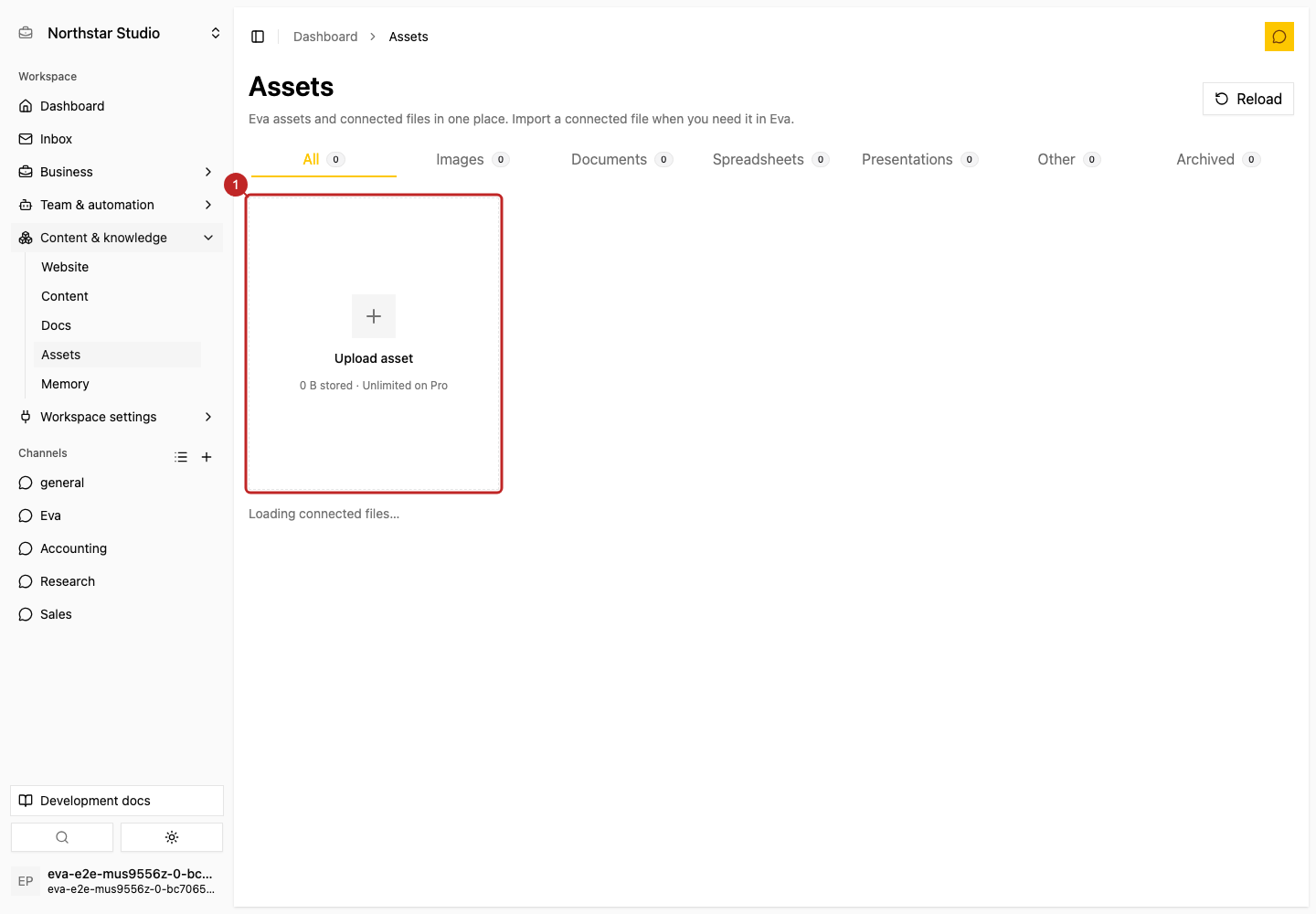
Task: Toggle the sidebar panel icon
Action: (258, 37)
